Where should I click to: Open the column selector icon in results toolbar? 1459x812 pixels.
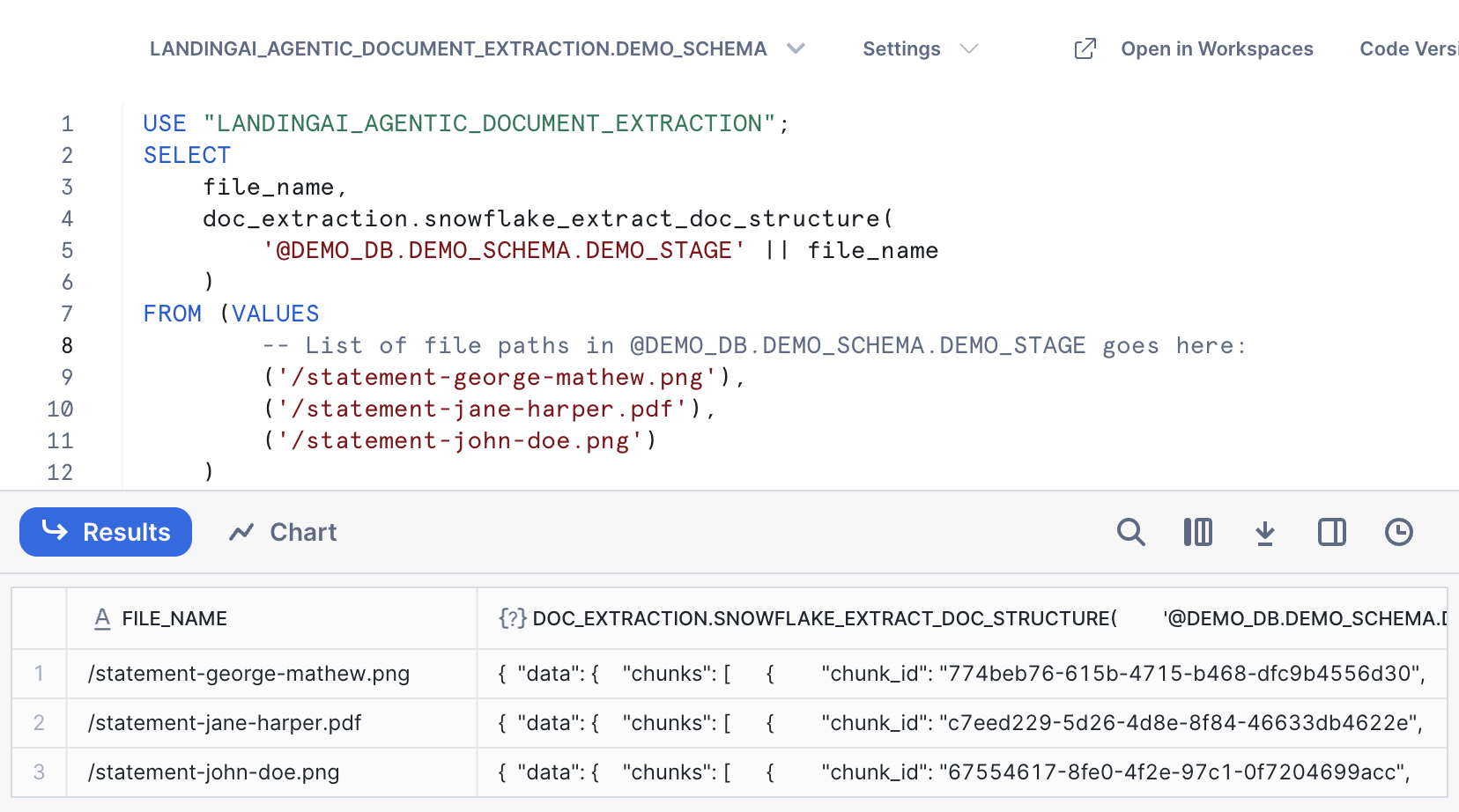(1198, 532)
